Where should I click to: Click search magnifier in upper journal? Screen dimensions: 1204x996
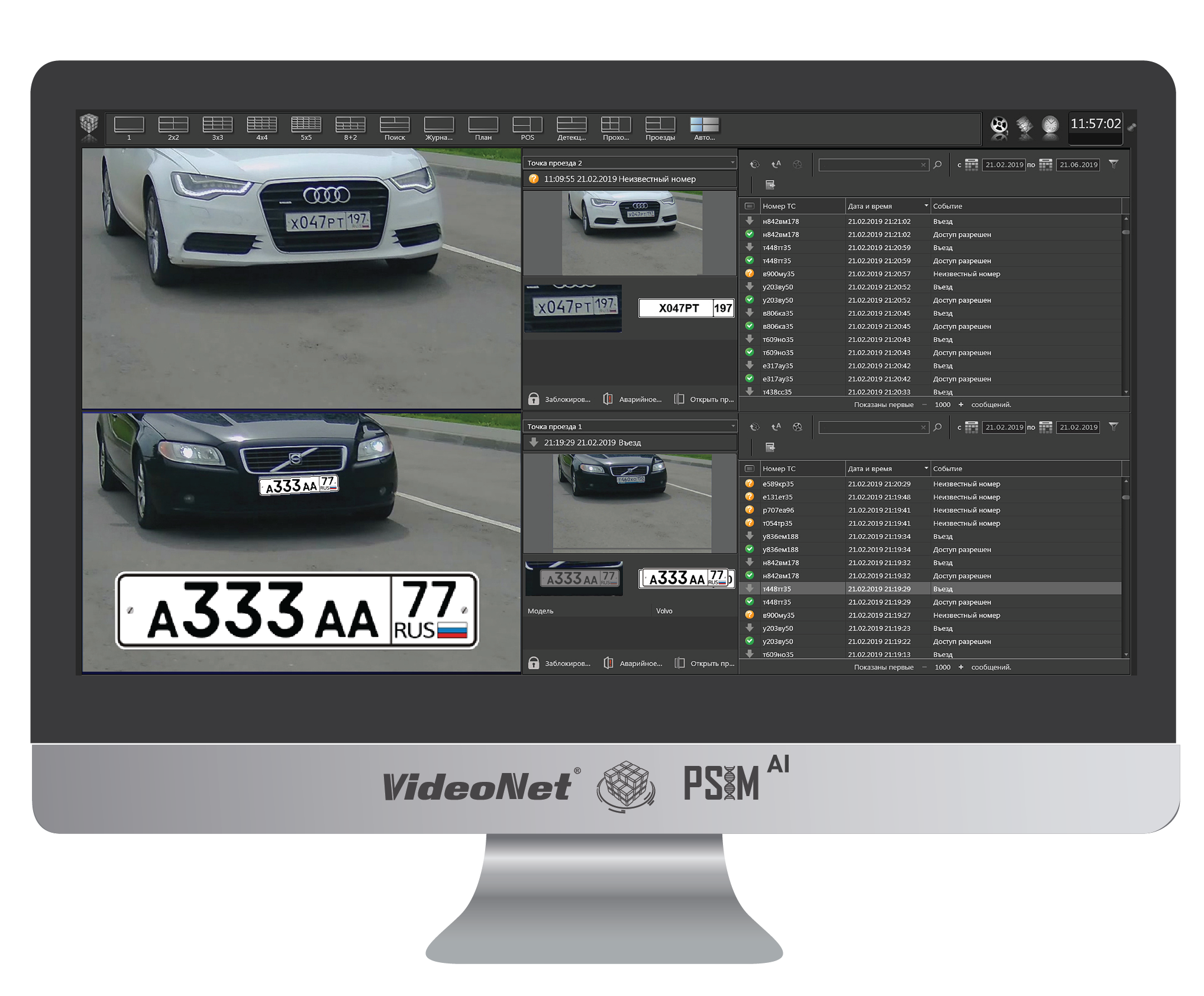click(x=938, y=164)
